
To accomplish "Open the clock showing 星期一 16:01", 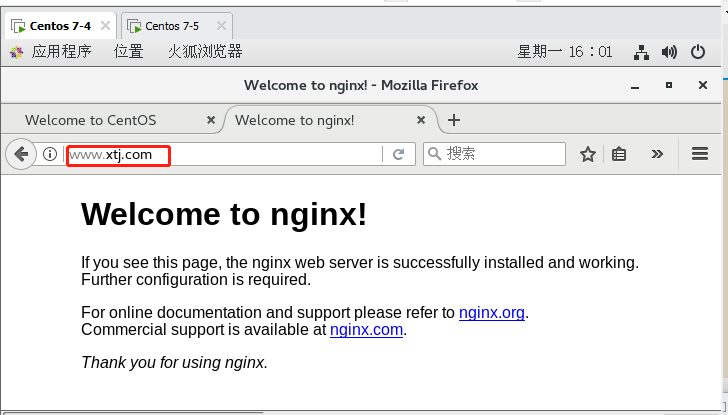I will tap(565, 52).
